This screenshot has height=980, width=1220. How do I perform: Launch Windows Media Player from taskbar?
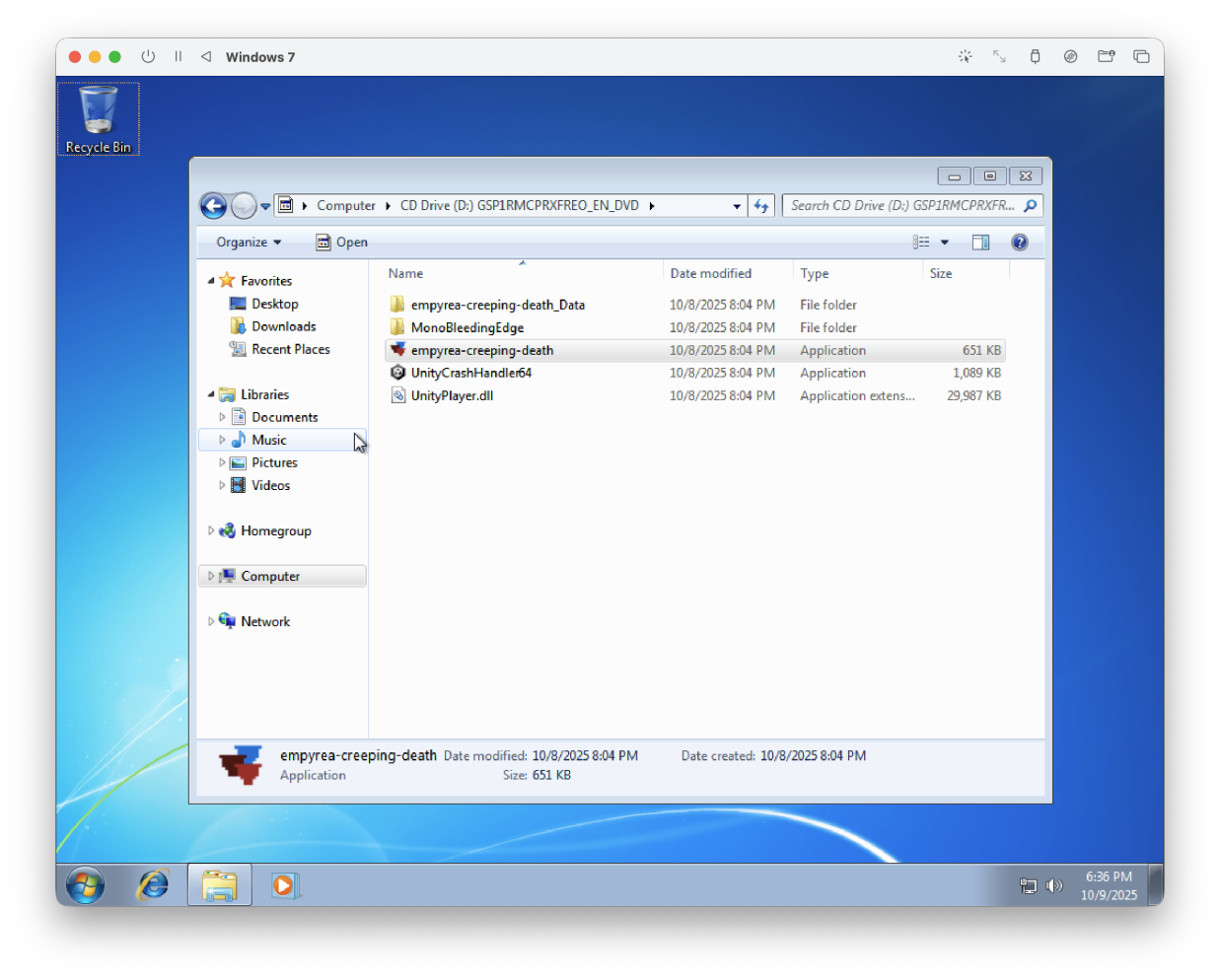pyautogui.click(x=283, y=884)
